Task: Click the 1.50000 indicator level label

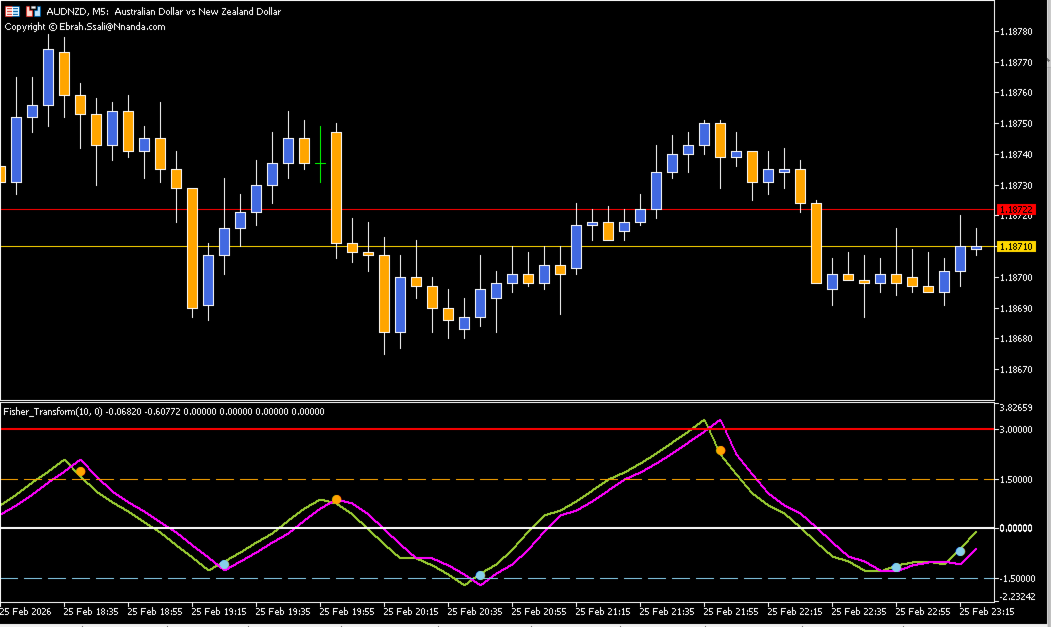Action: 1015,479
